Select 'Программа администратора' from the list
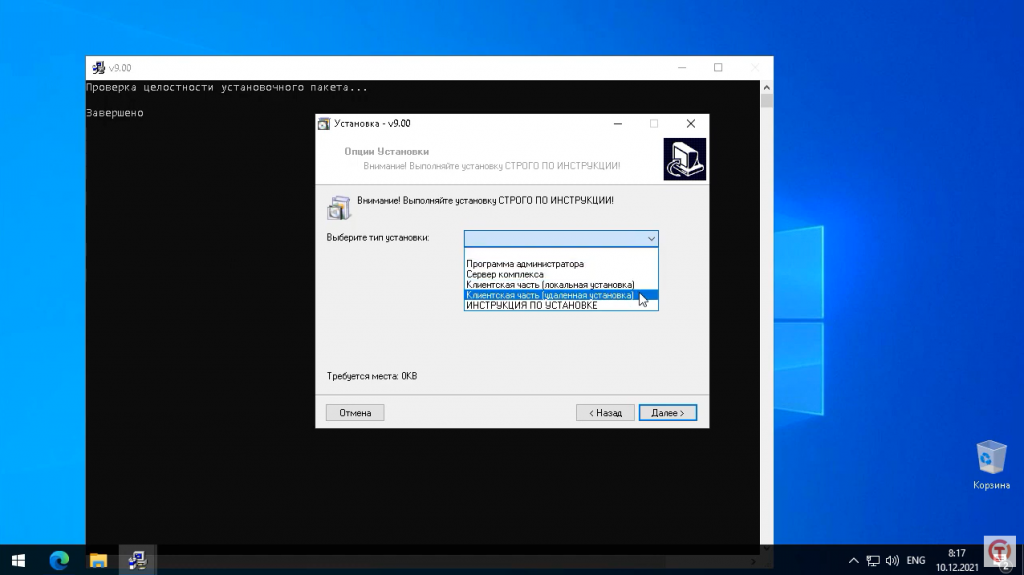 pyautogui.click(x=525, y=264)
